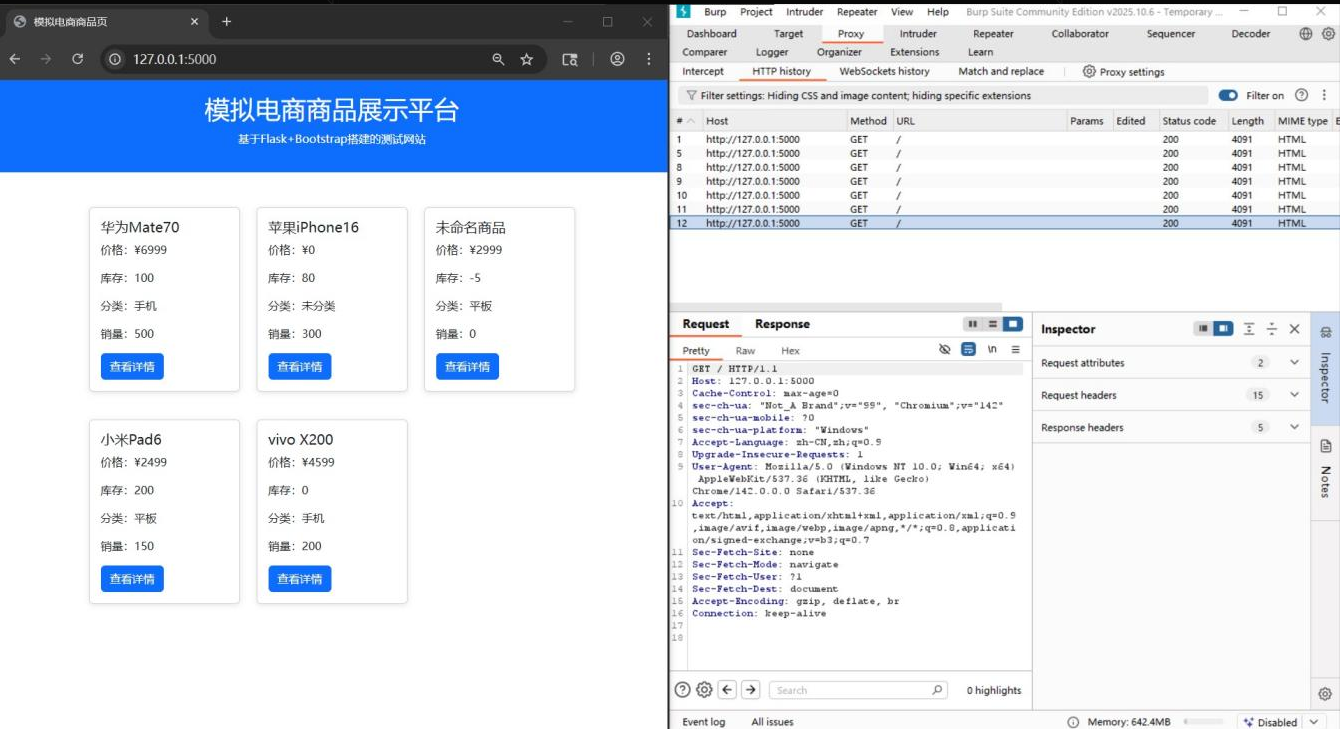Select history row number 12
1340x729 pixels.
1004,223
